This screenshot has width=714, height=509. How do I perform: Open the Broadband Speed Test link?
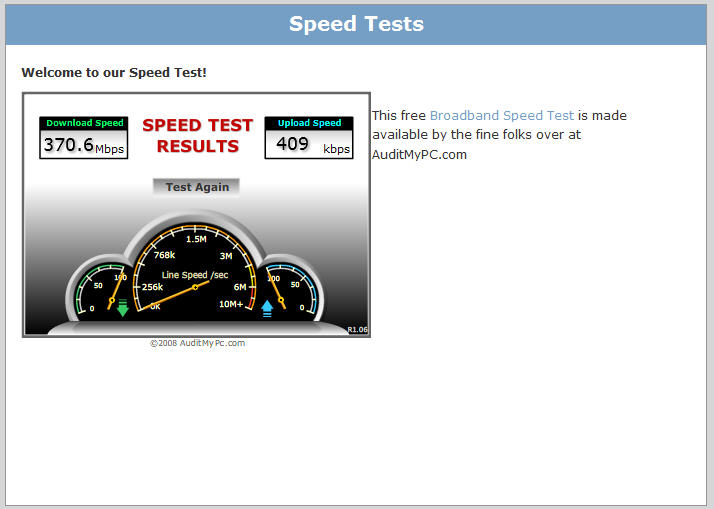(501, 116)
